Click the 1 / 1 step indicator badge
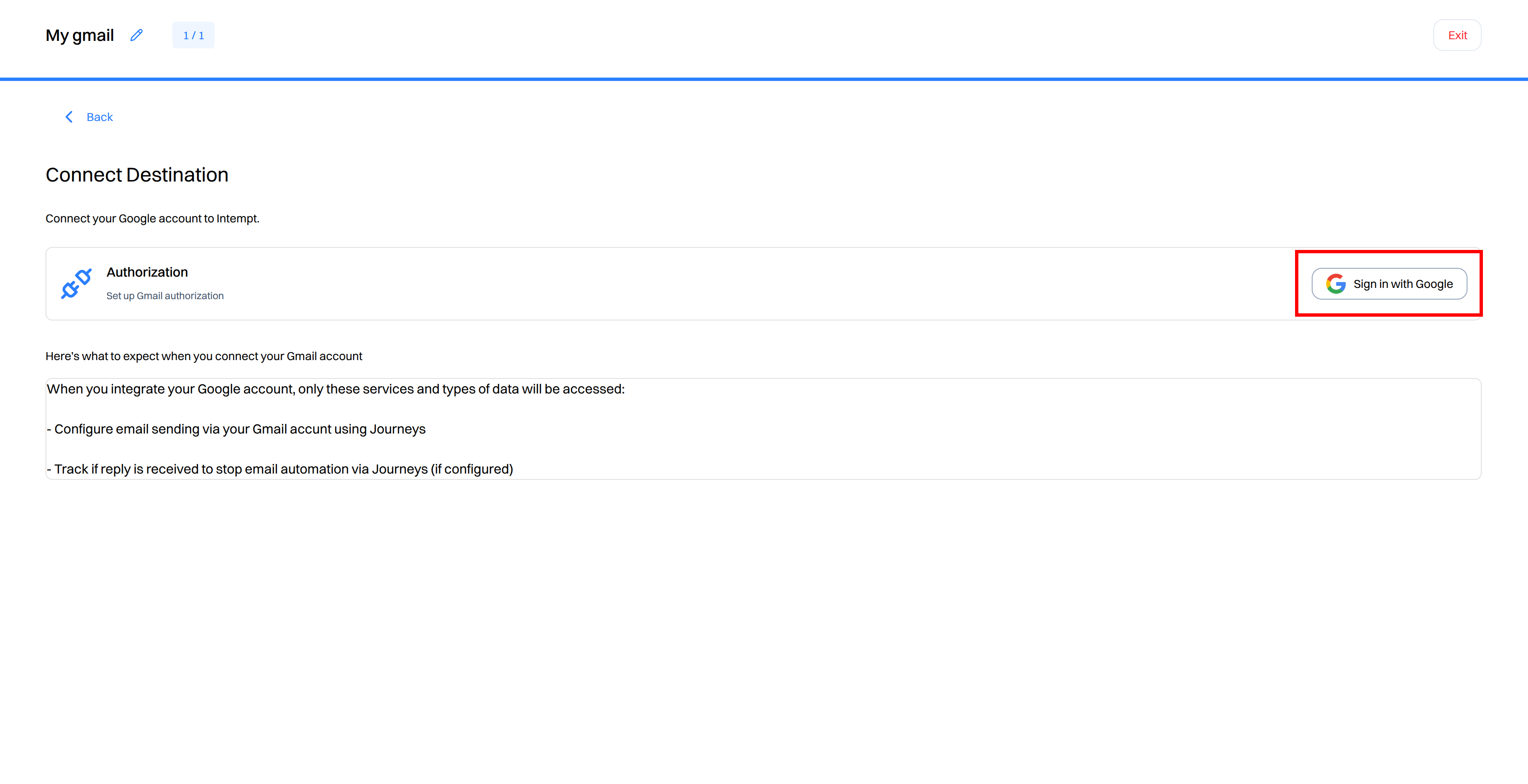This screenshot has height=784, width=1528. coord(193,35)
